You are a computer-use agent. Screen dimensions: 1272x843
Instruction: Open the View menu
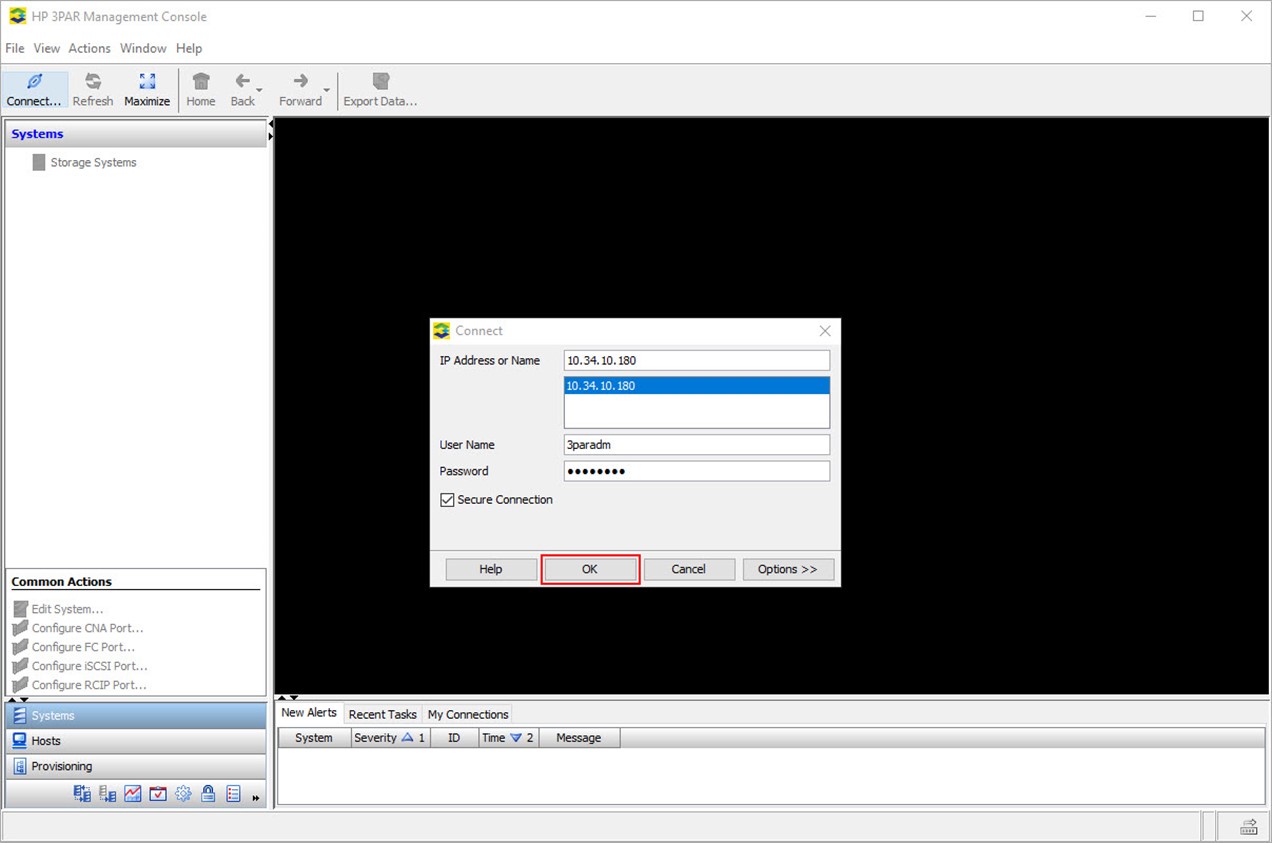[47, 48]
